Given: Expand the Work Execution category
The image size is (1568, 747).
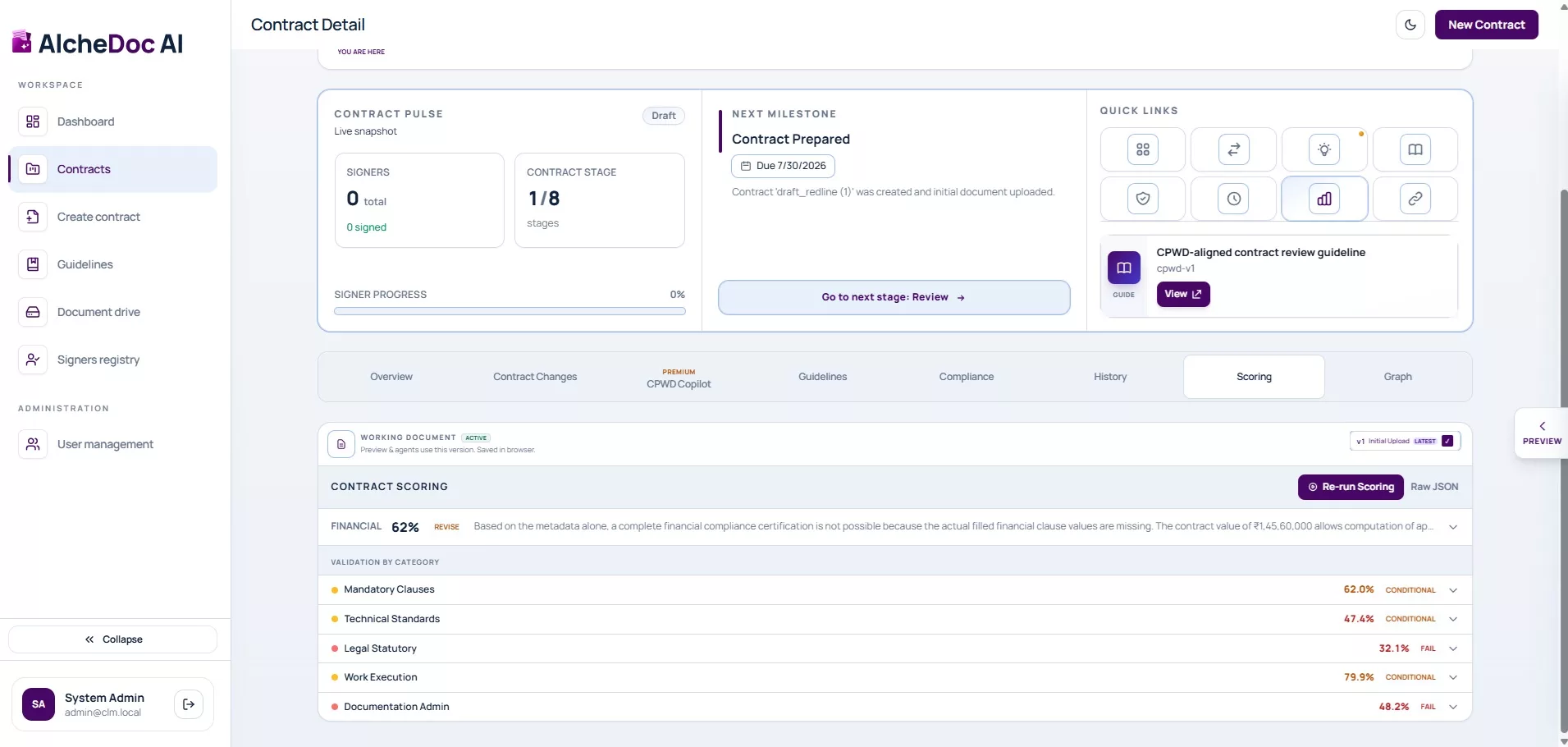Looking at the screenshot, I should coord(1453,677).
